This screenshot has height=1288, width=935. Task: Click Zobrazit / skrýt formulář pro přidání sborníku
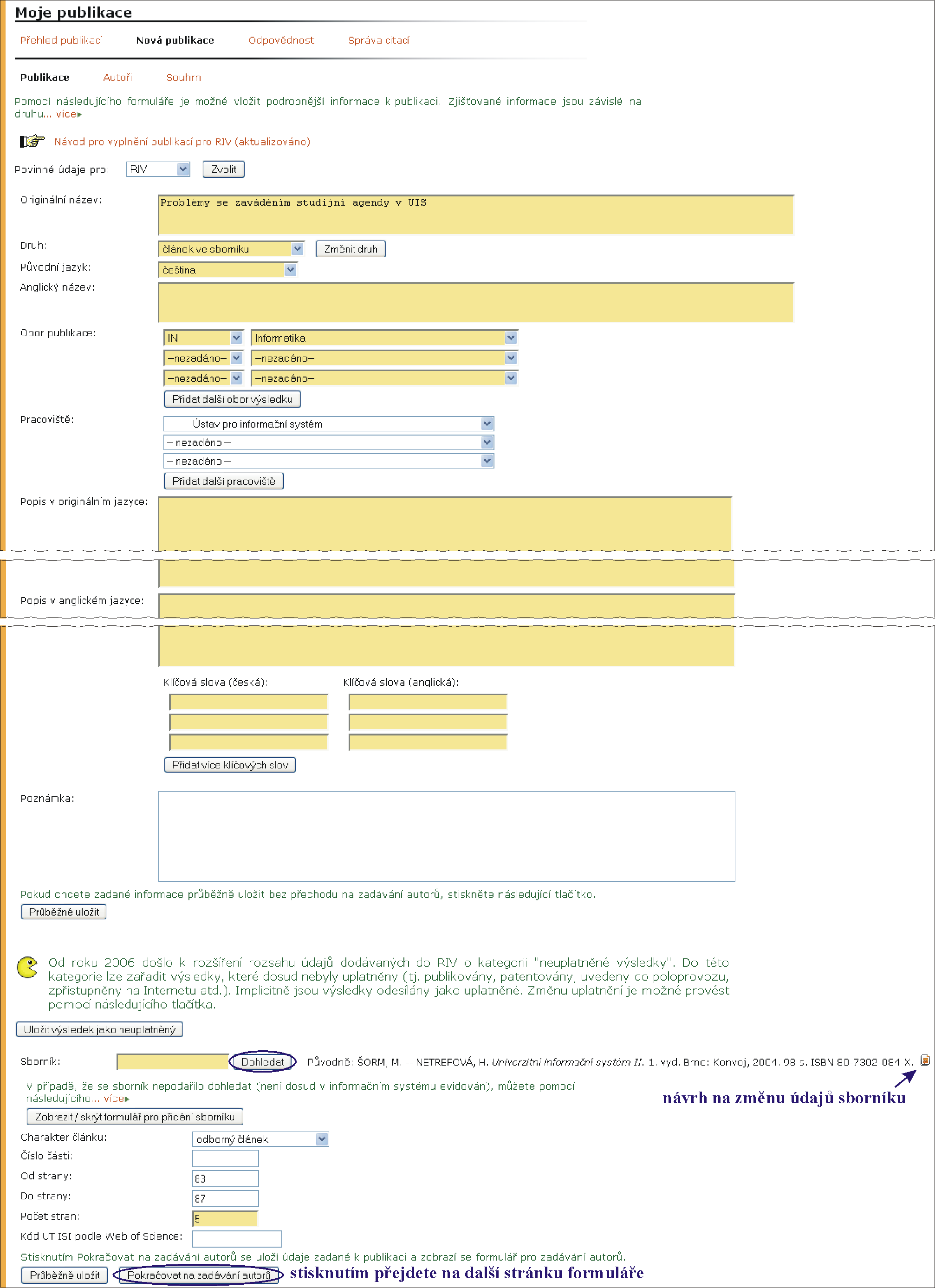coord(135,1117)
